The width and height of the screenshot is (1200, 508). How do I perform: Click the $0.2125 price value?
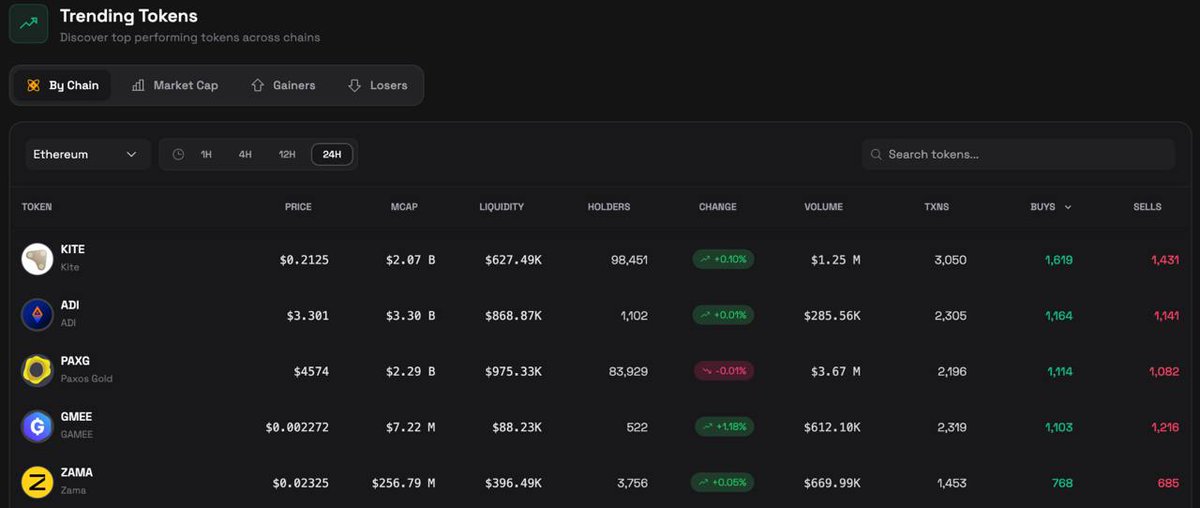pos(304,260)
